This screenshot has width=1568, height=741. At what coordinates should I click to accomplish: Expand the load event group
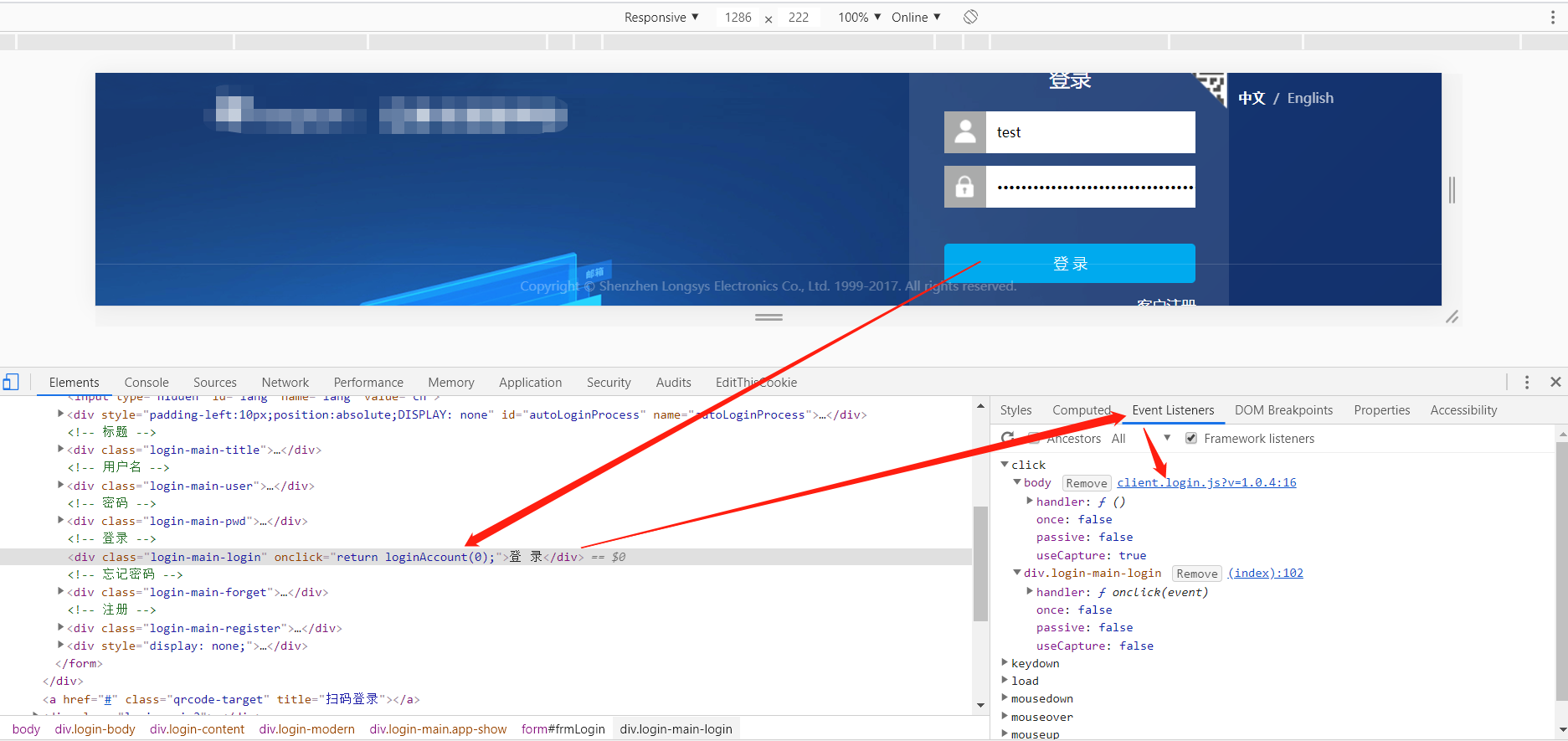click(x=1005, y=680)
